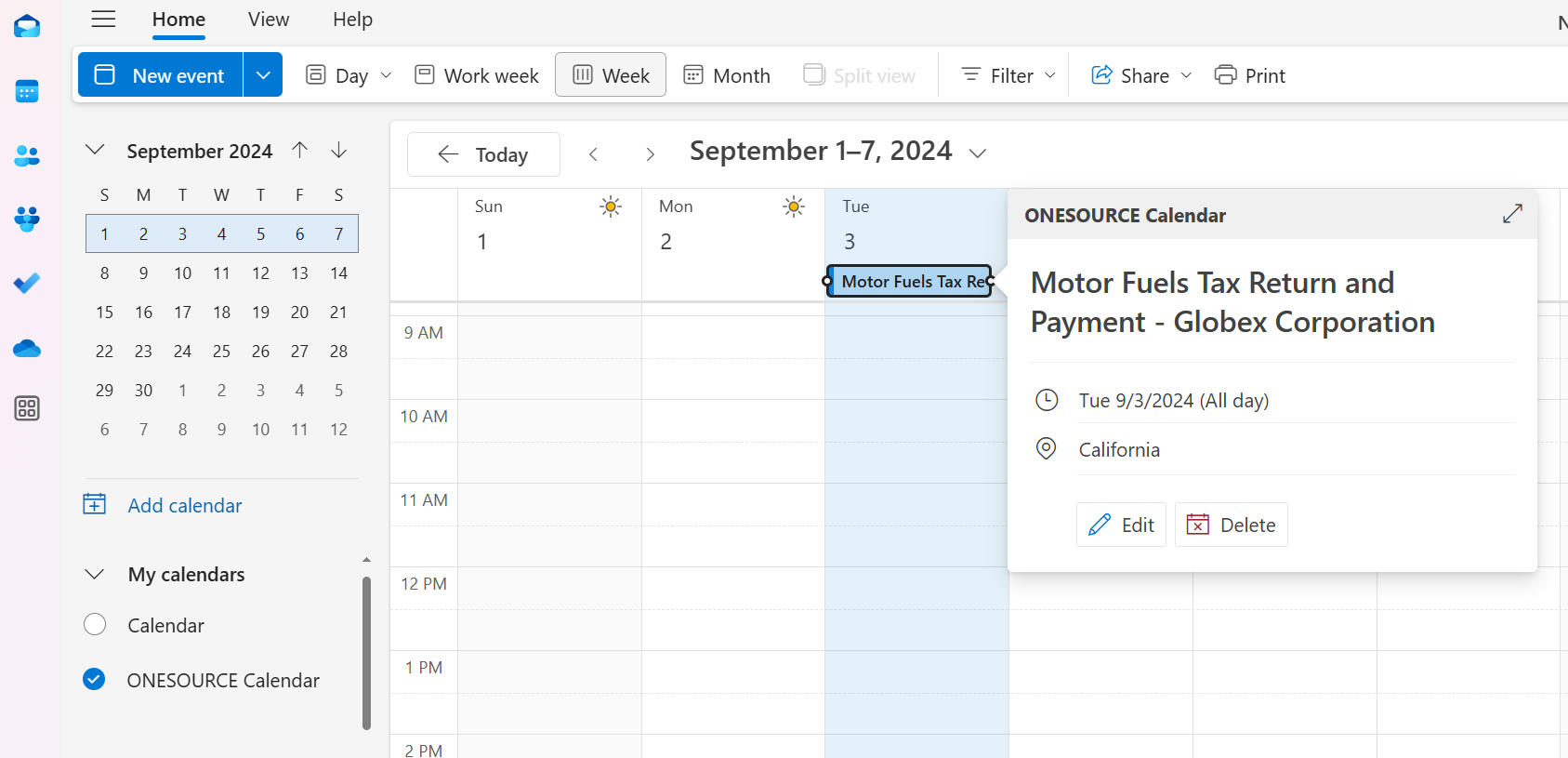
Task: Open the View tab
Action: (269, 20)
